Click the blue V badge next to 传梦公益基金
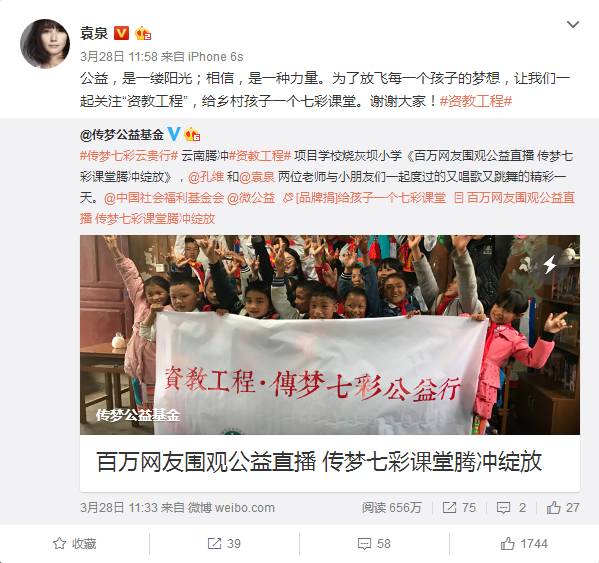Screen dimensions: 599x563 pos(173,134)
